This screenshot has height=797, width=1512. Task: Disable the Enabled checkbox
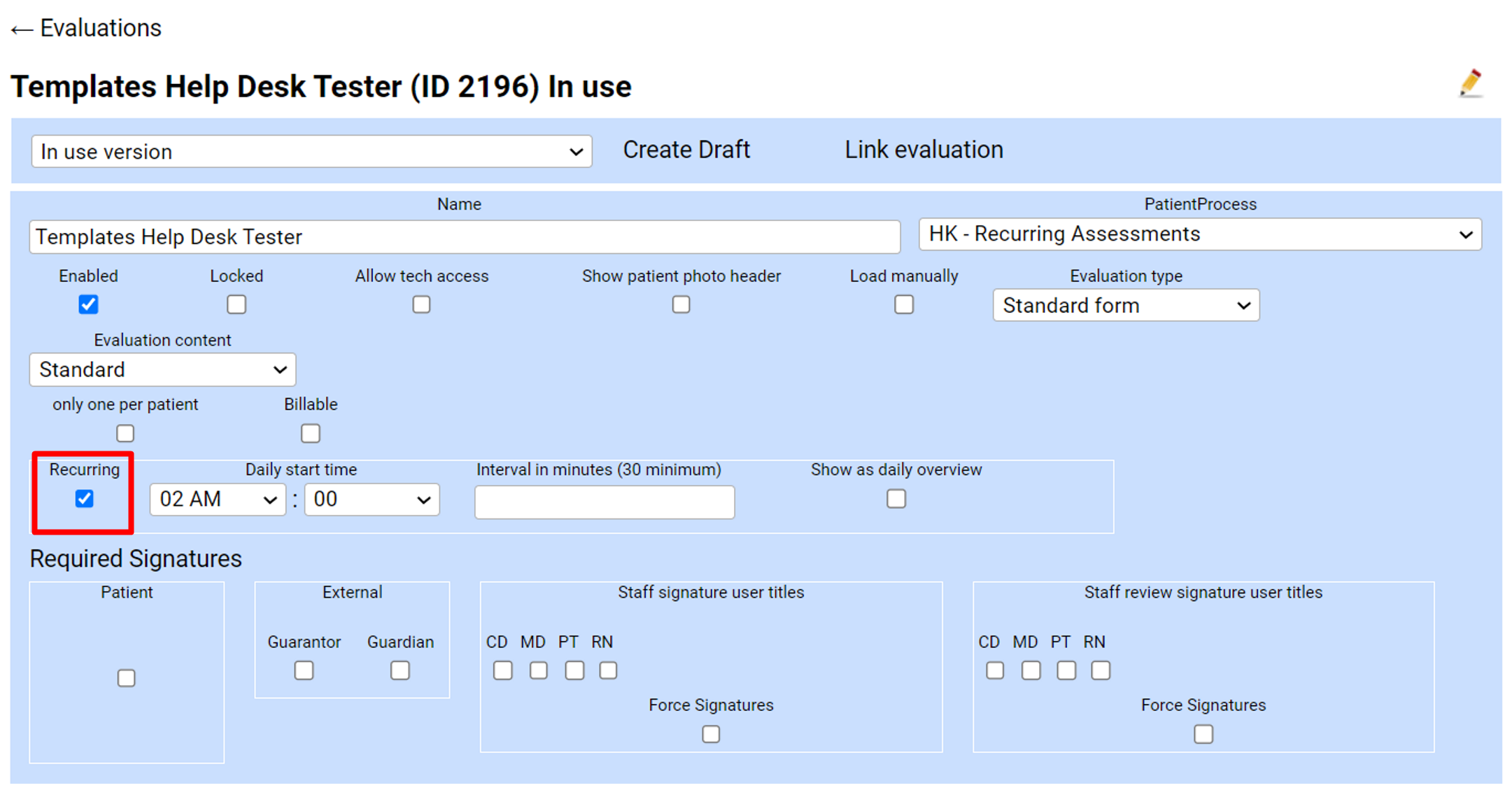[x=88, y=304]
